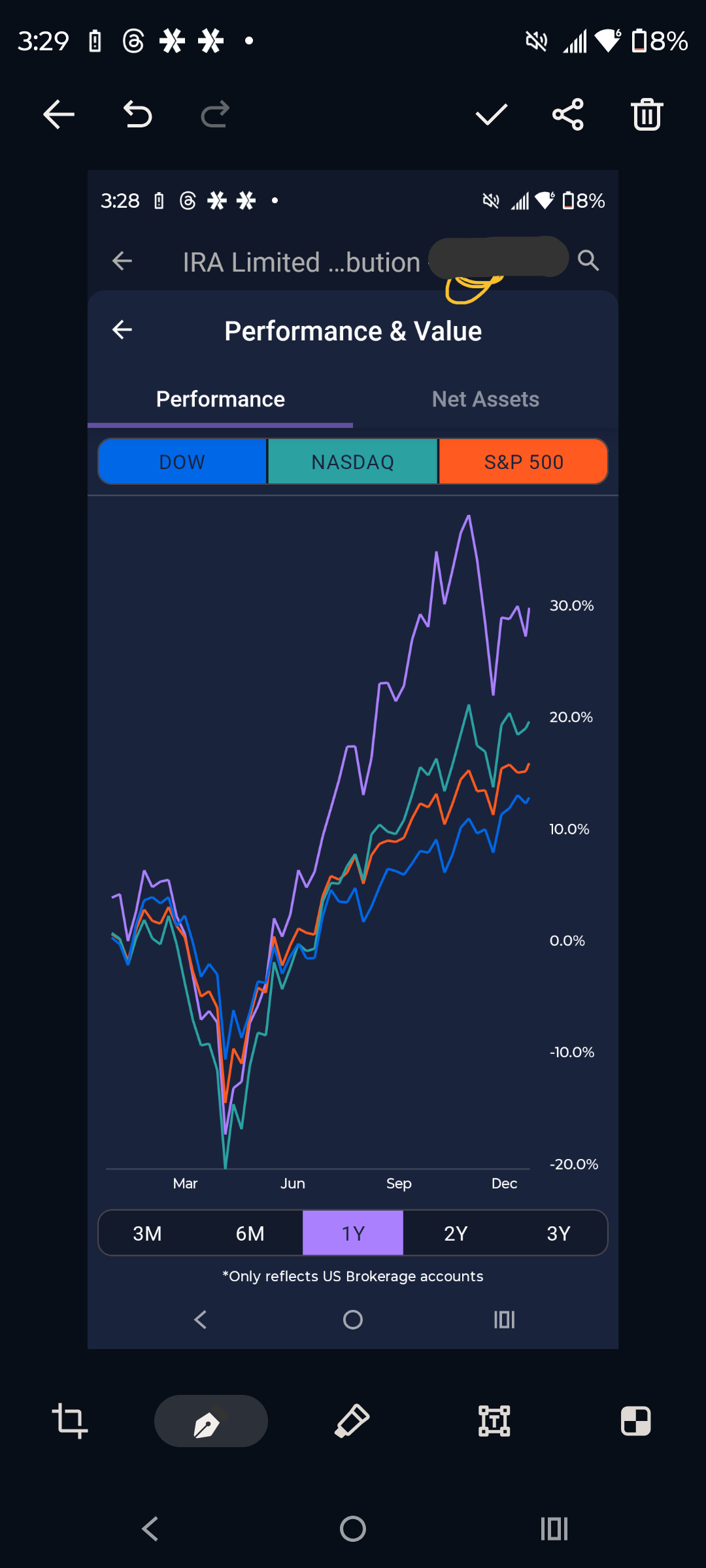Redo the reverted edit
The width and height of the screenshot is (706, 1568).
pyautogui.click(x=215, y=115)
